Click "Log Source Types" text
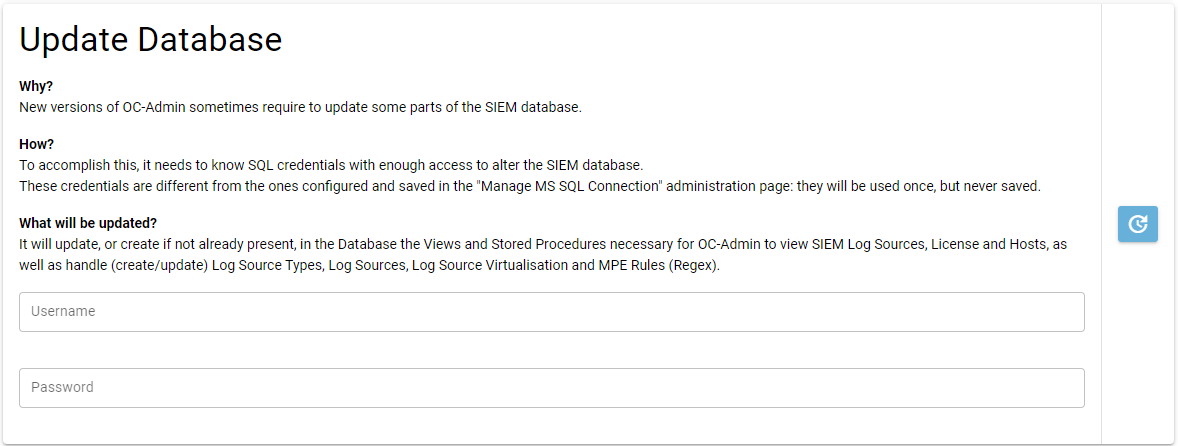Image resolution: width=1178 pixels, height=446 pixels. coord(266,266)
